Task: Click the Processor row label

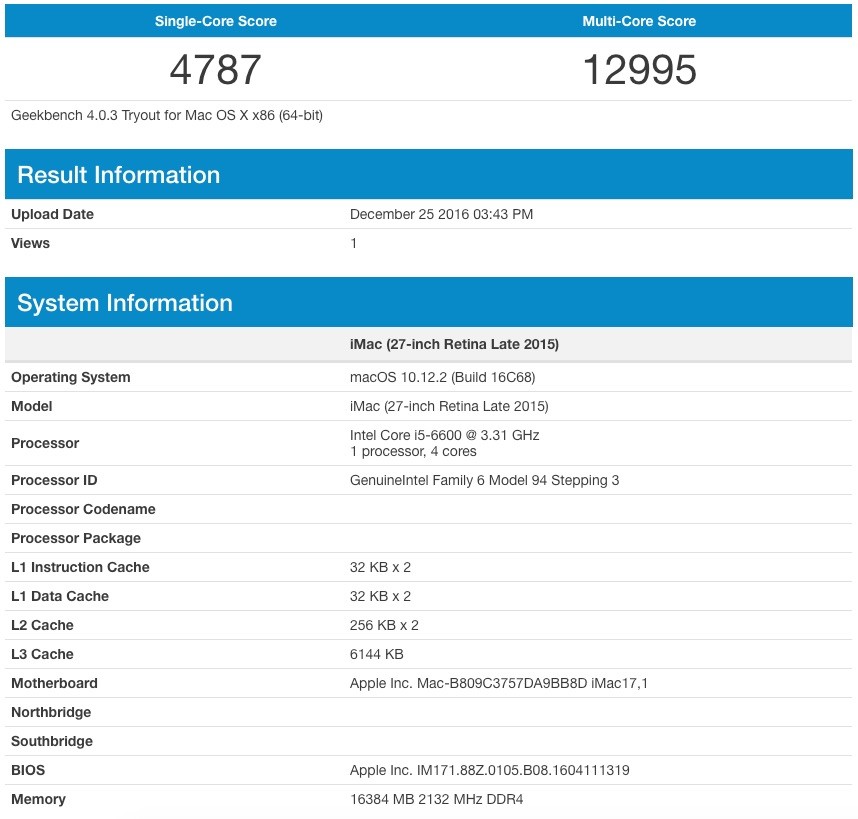Action: coord(45,444)
